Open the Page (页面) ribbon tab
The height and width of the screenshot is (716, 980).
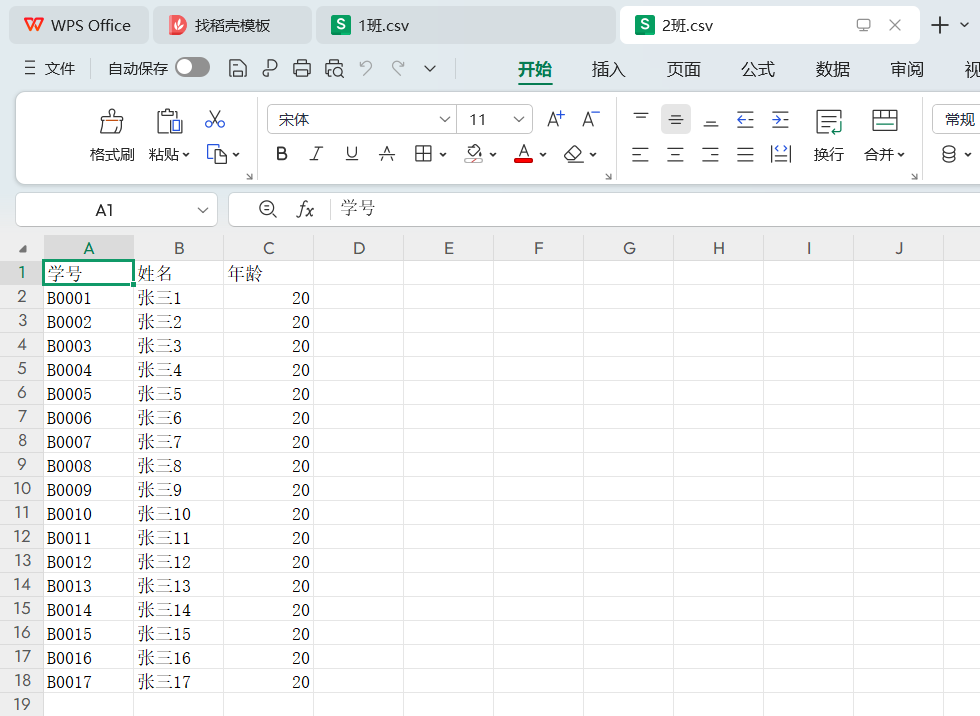coord(683,69)
